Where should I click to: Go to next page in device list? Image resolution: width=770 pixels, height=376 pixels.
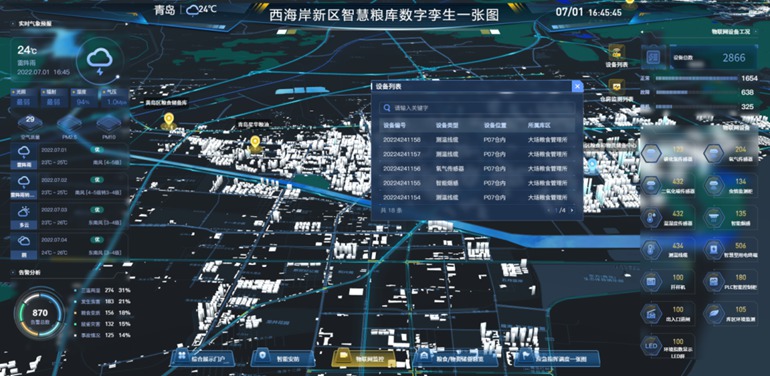pyautogui.click(x=572, y=210)
